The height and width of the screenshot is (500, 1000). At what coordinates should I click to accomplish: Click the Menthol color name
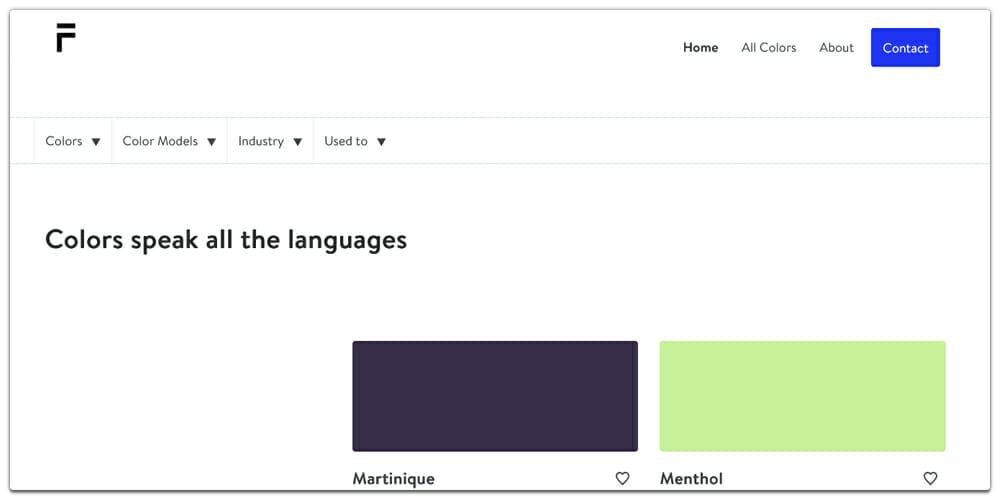[x=691, y=479]
